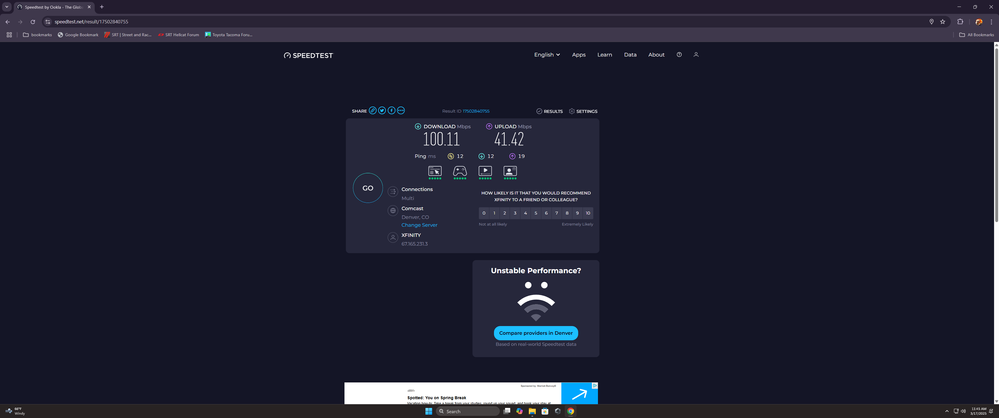The width and height of the screenshot is (999, 418).
Task: Share the result on Facebook
Action: pyautogui.click(x=391, y=111)
